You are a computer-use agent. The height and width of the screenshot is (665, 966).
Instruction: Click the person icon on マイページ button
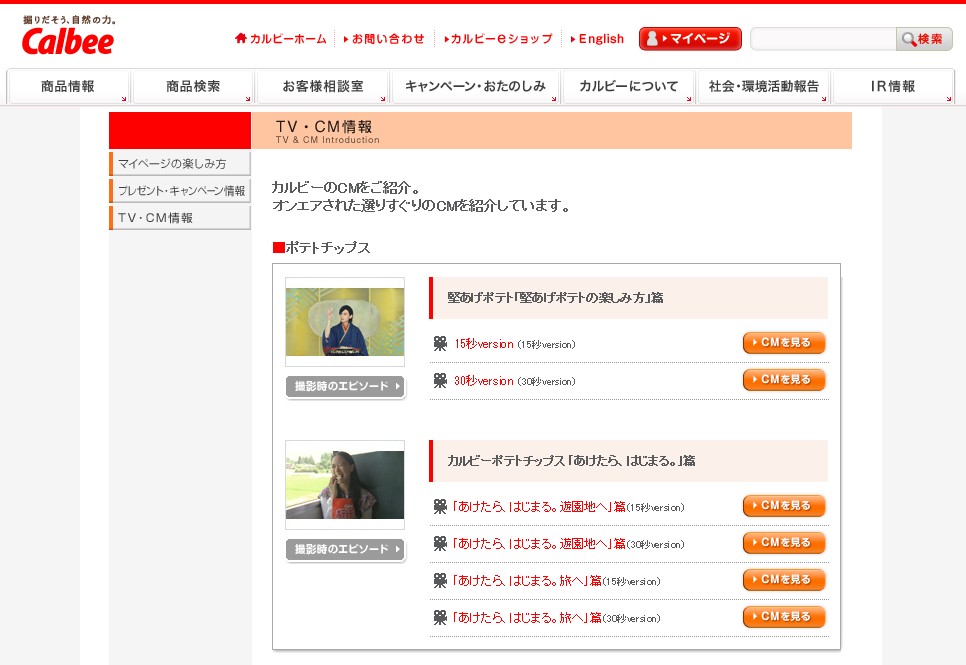[652, 38]
